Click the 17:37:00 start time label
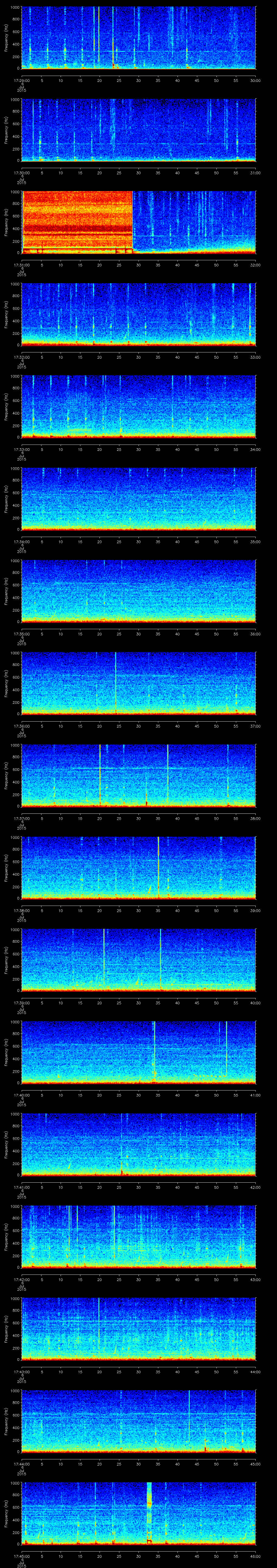The height and width of the screenshot is (1568, 277). (x=21, y=818)
